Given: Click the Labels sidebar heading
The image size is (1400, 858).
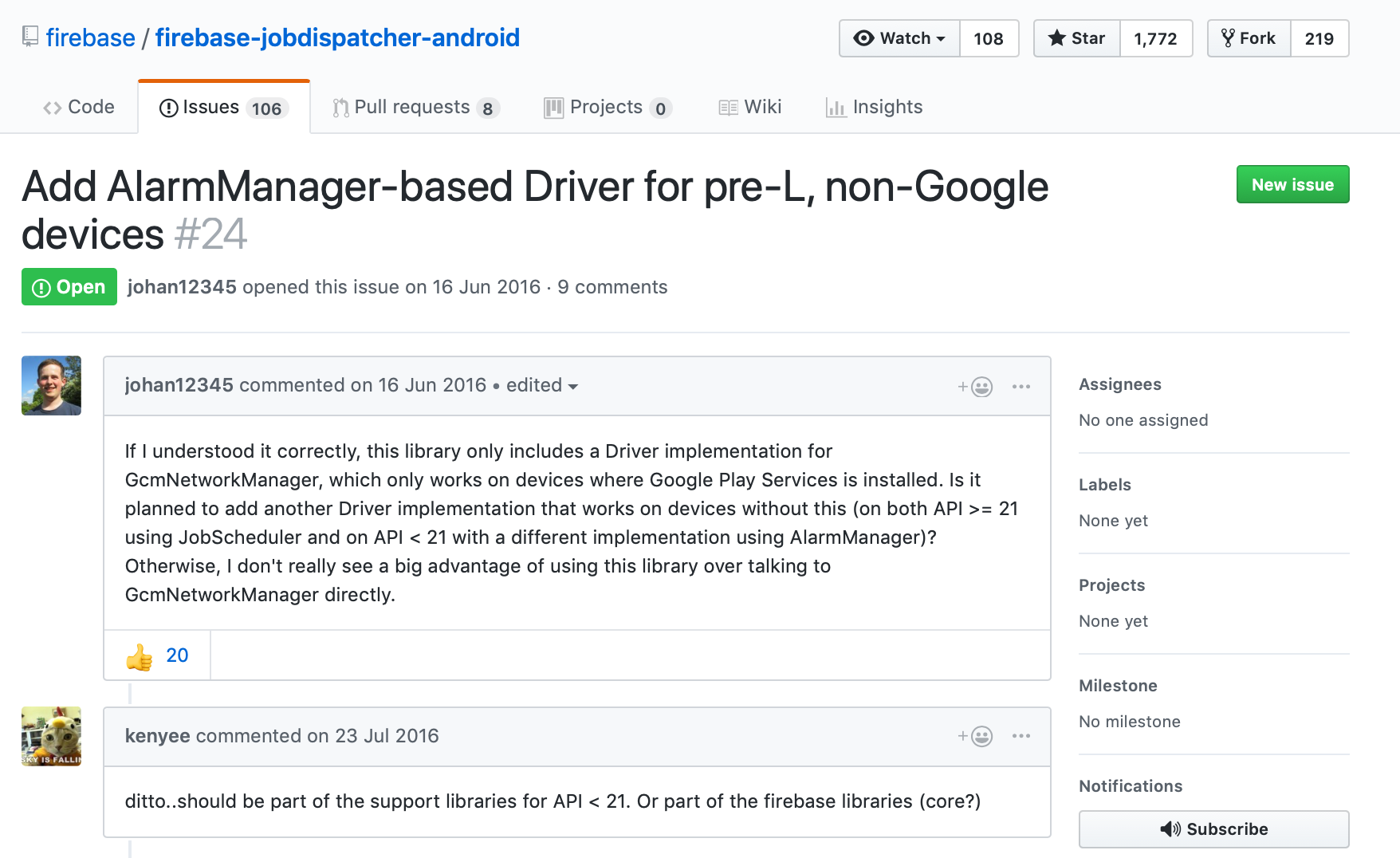Looking at the screenshot, I should point(1105,485).
